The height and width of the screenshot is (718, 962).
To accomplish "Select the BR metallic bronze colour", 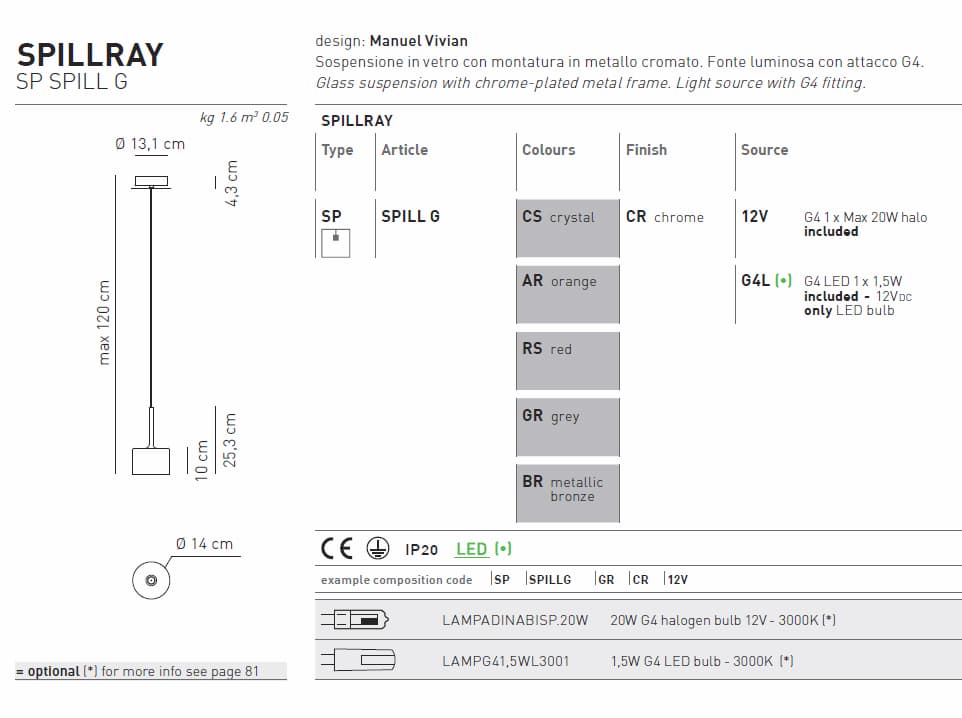I will click(567, 492).
